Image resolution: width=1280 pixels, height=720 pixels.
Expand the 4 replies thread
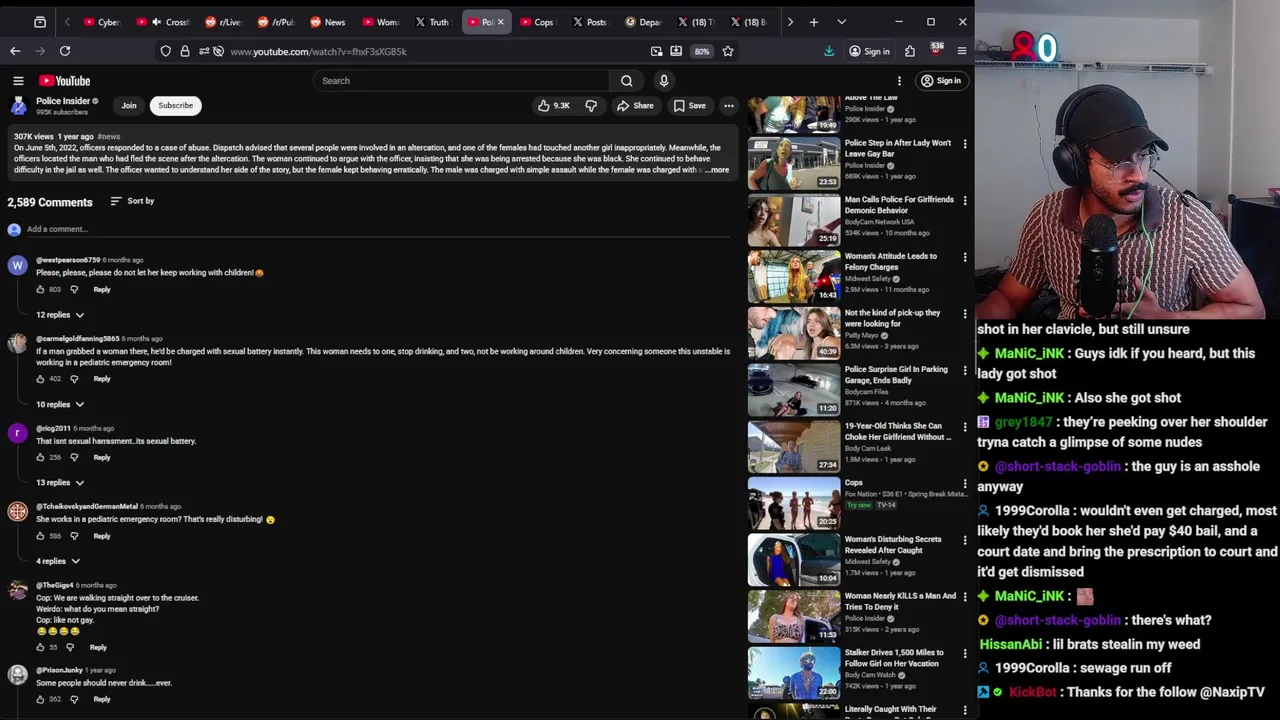(58, 561)
